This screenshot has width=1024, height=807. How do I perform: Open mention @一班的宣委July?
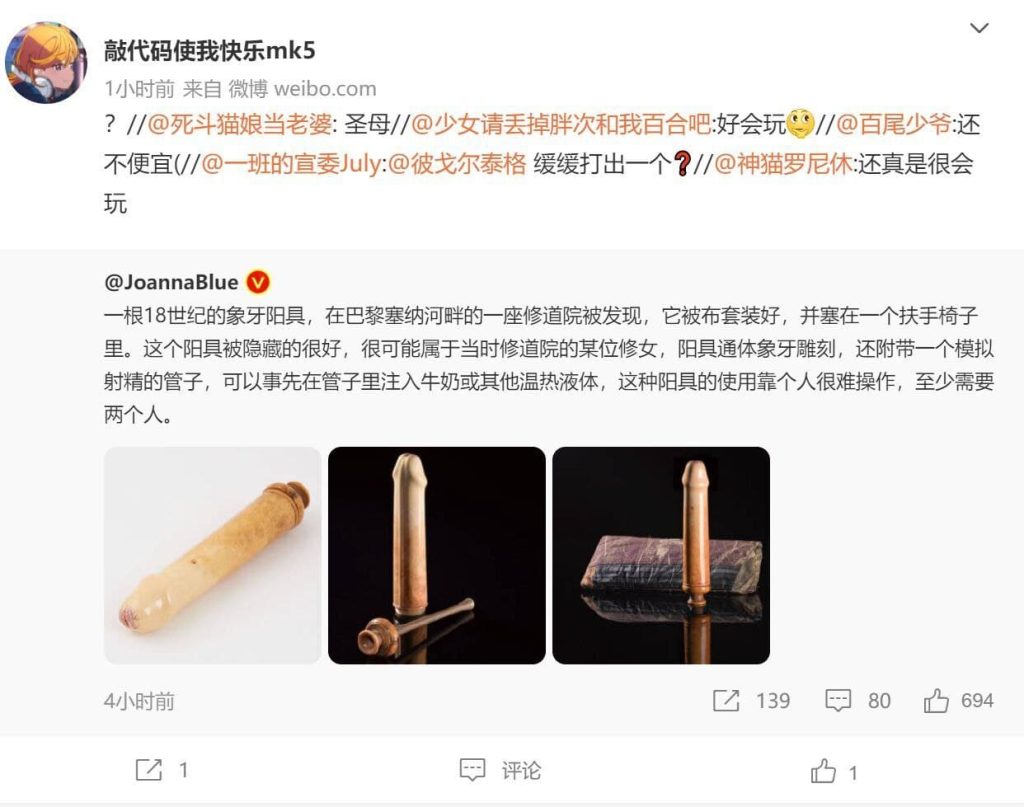tap(291, 163)
